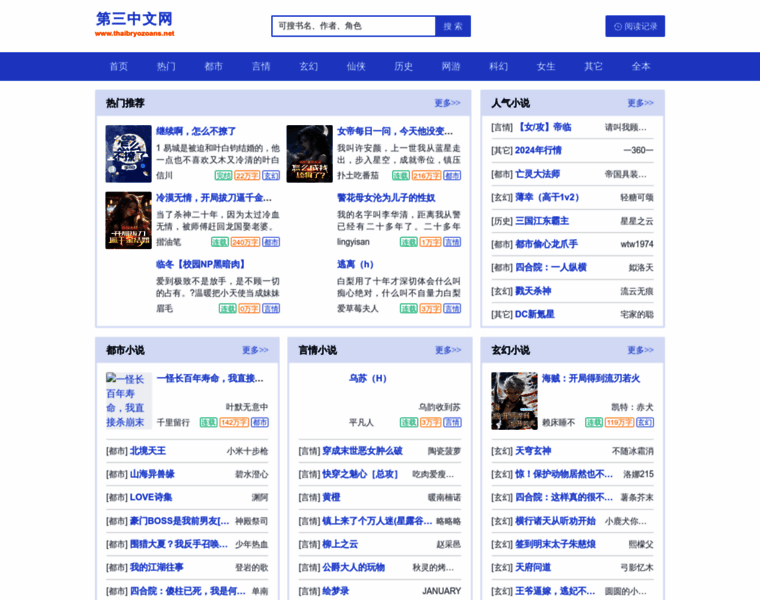
Task: Open 天府问道 in 玄幻小说
Action: point(533,567)
